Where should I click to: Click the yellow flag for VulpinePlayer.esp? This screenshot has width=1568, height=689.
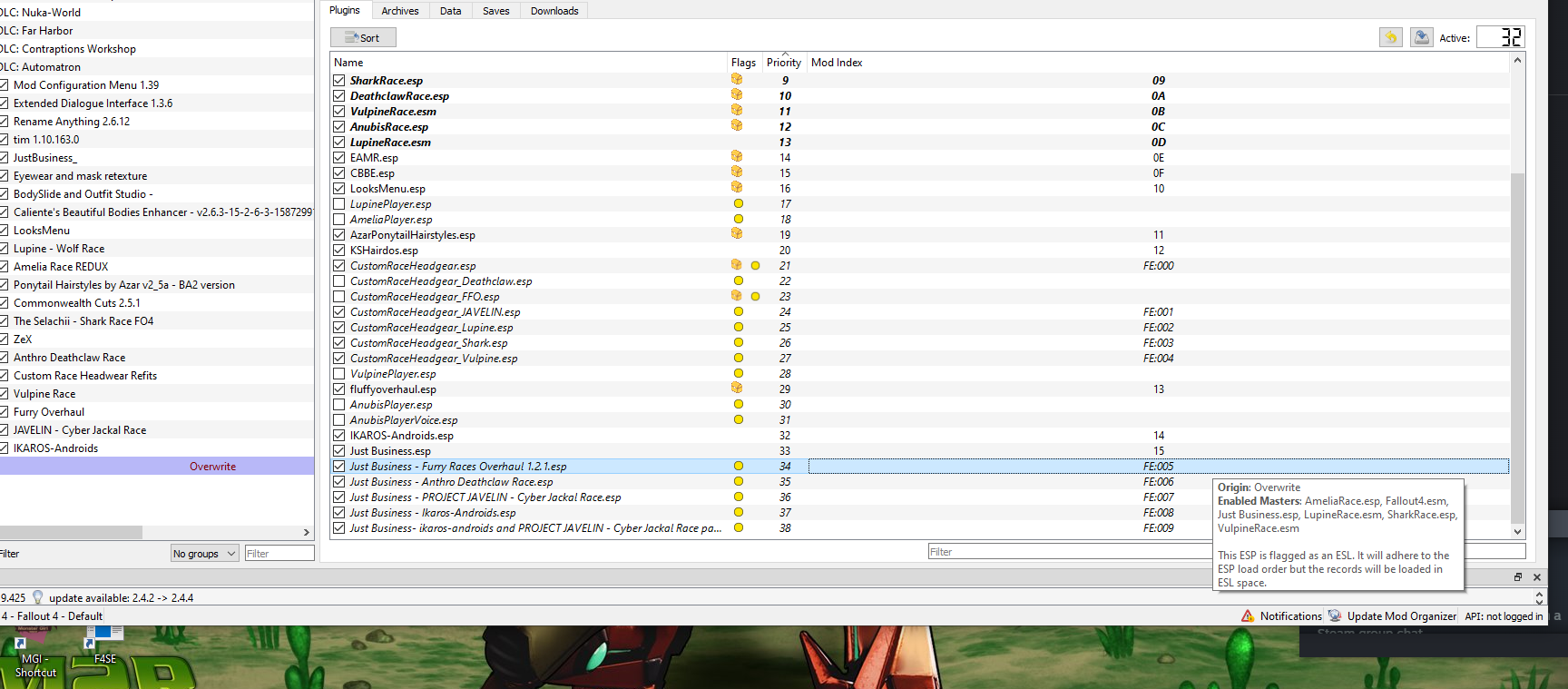click(x=739, y=373)
